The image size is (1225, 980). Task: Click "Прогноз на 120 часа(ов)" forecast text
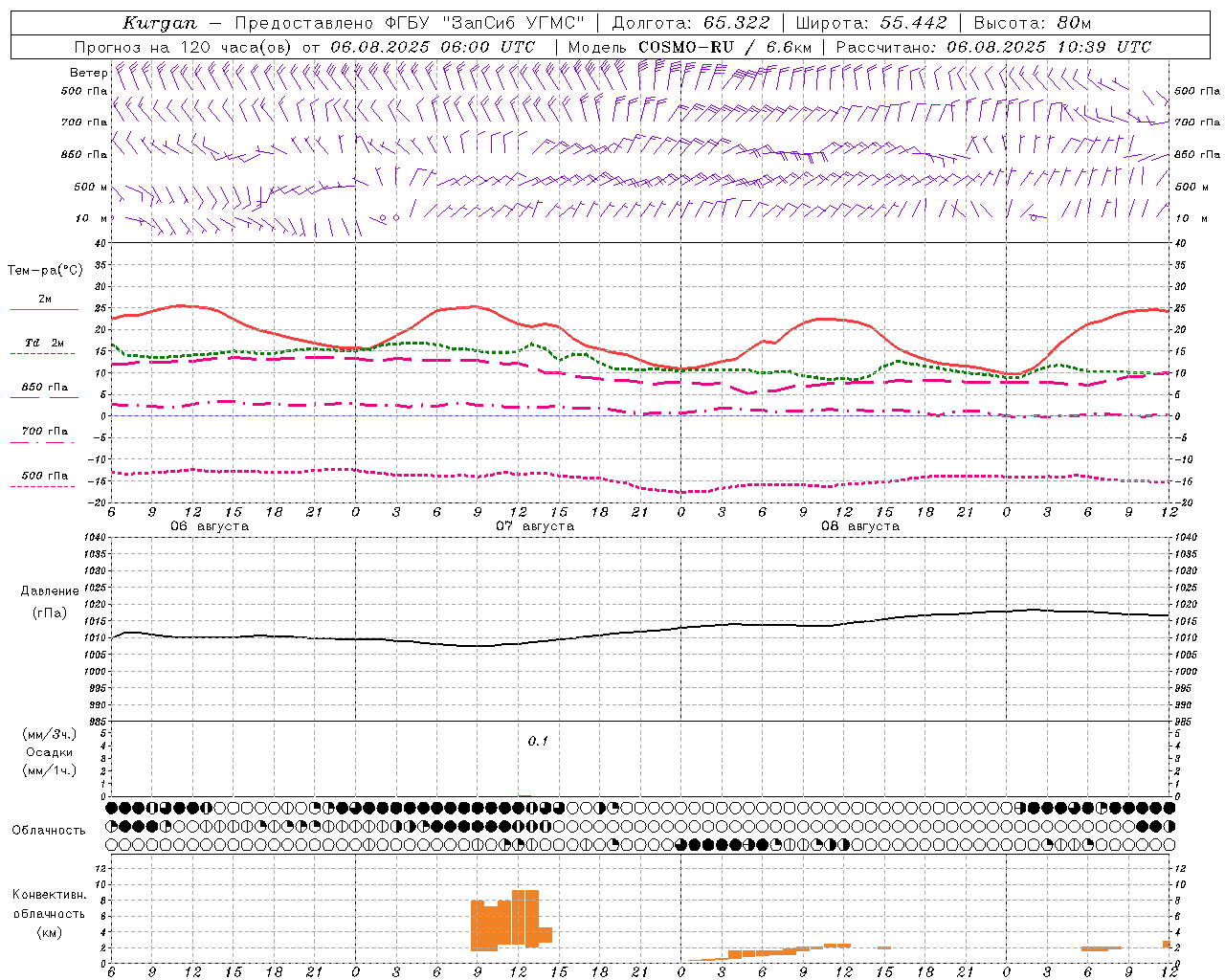pyautogui.click(x=184, y=47)
